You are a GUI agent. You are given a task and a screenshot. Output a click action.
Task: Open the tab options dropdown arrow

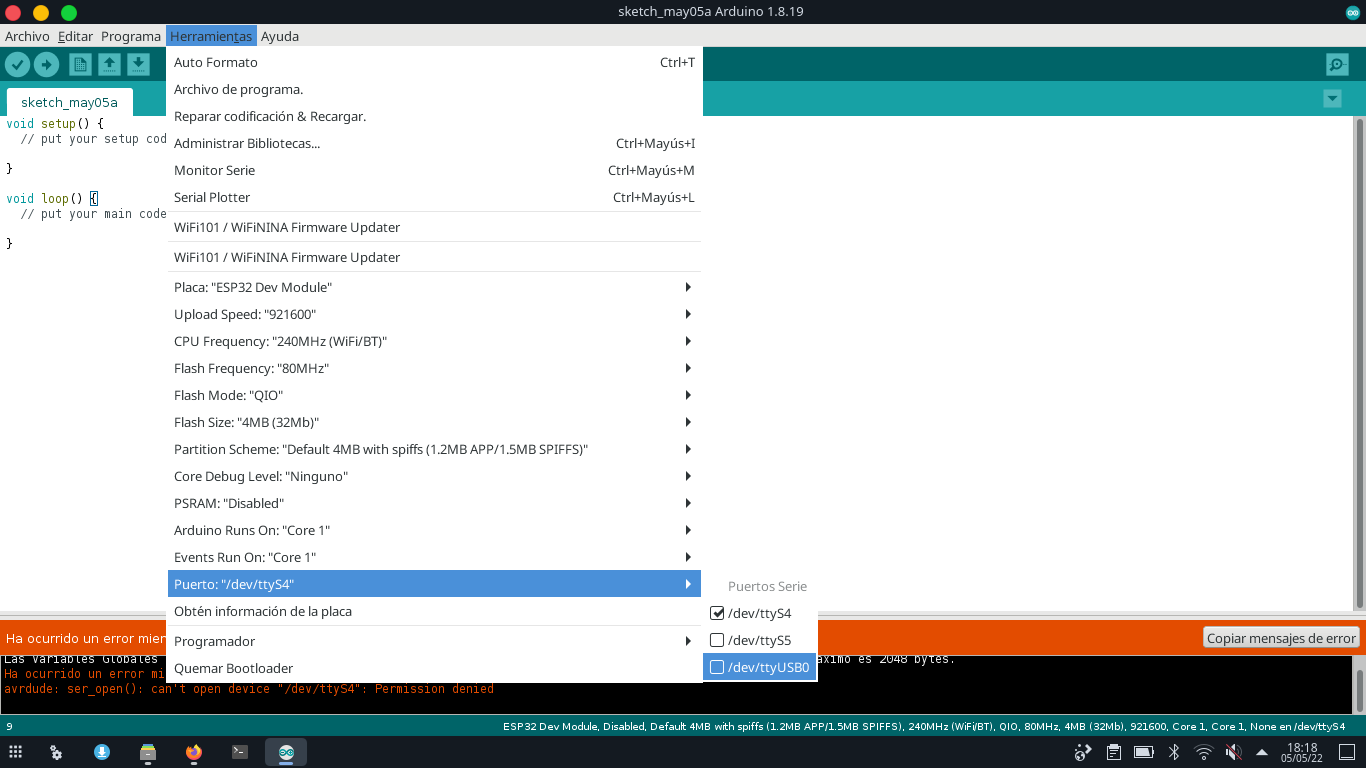[1332, 98]
